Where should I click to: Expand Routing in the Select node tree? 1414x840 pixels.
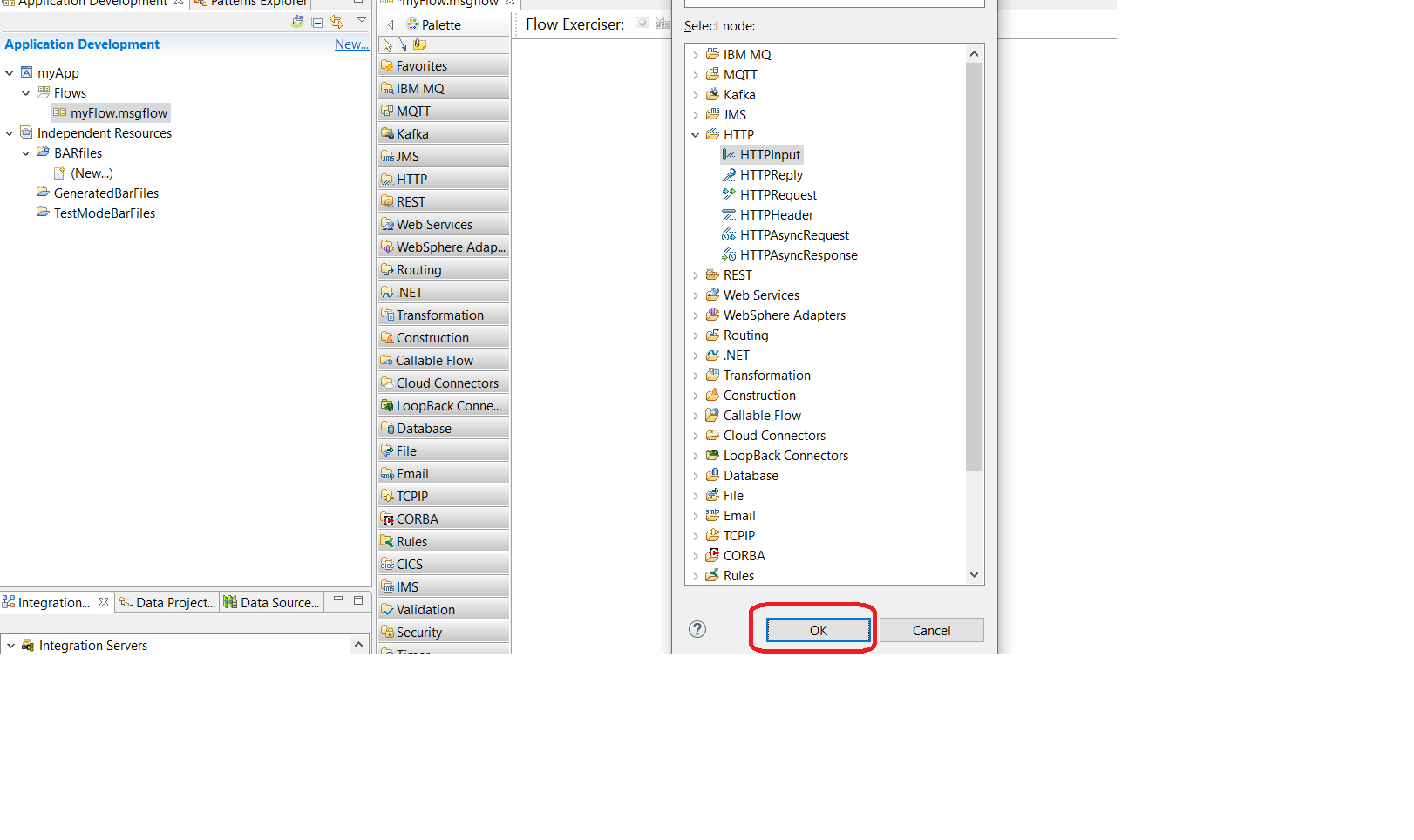pos(696,335)
